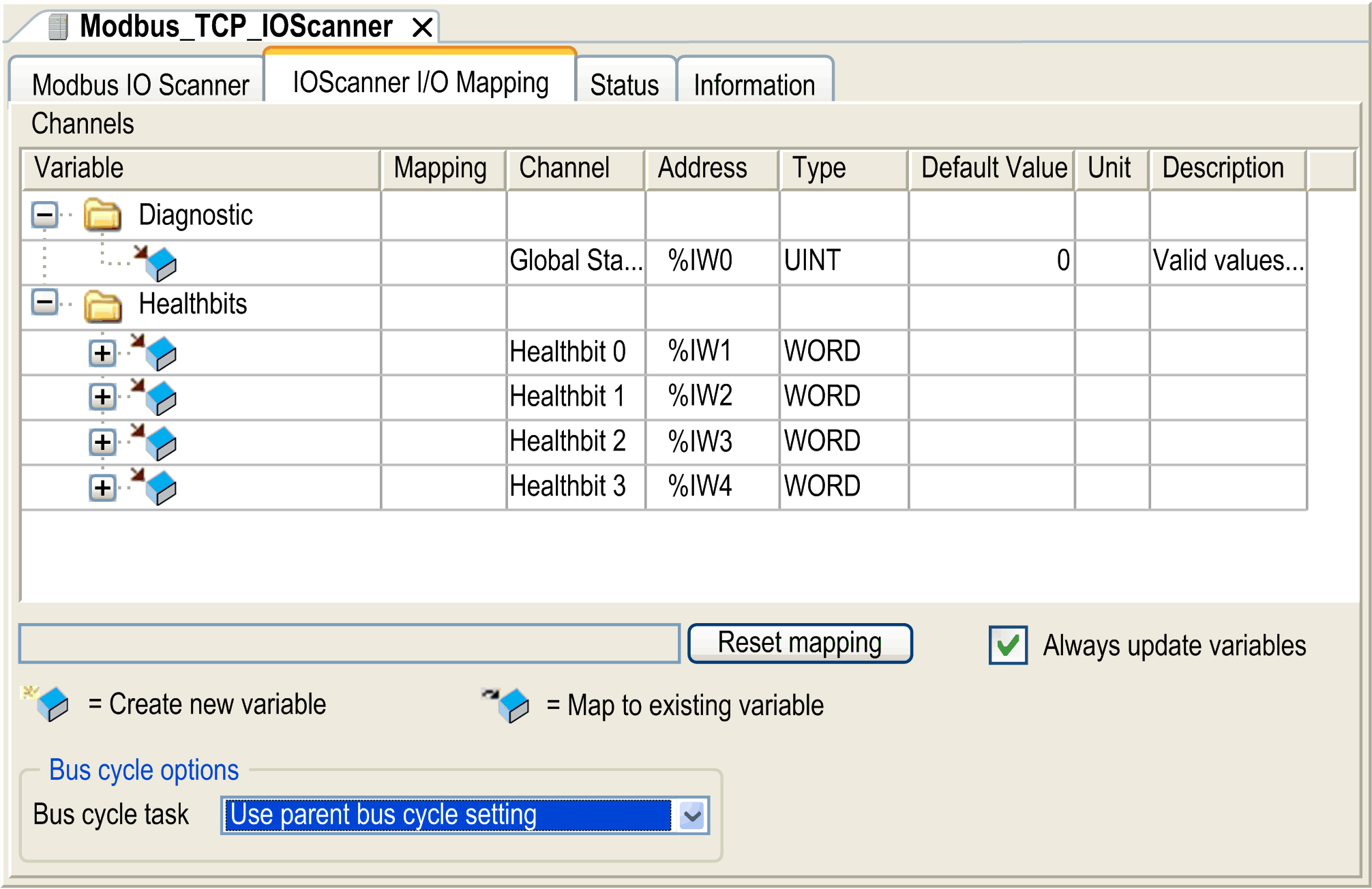Click the Diagnostic folder icon

(102, 215)
